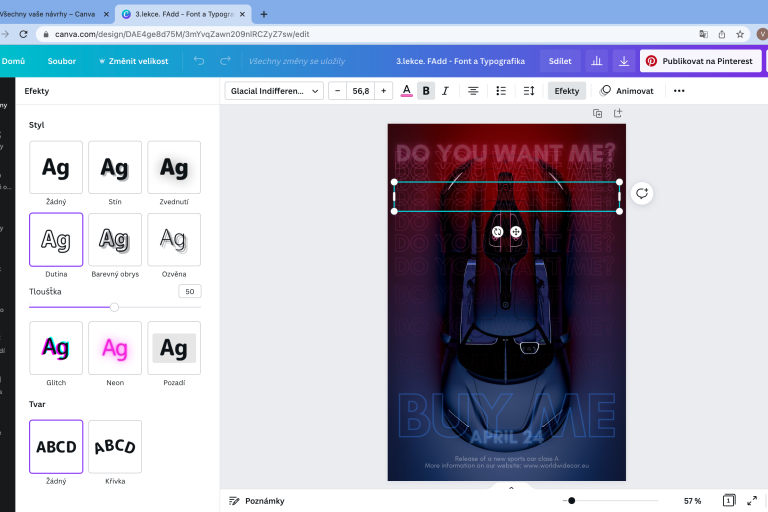The width and height of the screenshot is (768, 512).
Task: Toggle bold text formatting
Action: click(x=426, y=91)
